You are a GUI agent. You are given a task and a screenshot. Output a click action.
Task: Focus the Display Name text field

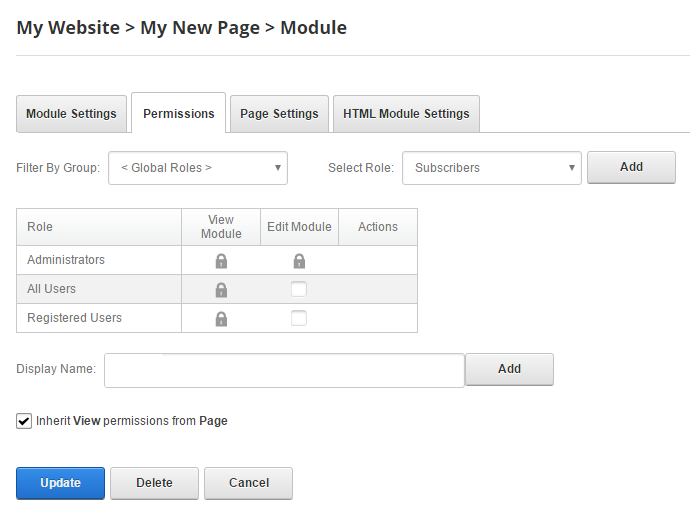pos(284,370)
